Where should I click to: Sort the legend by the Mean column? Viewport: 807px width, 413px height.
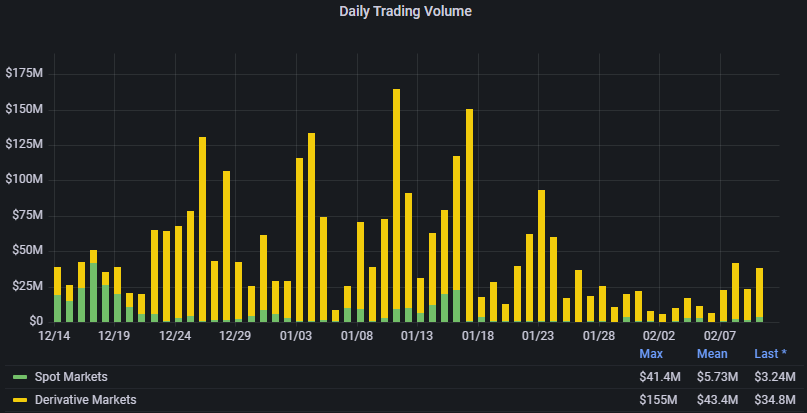tap(713, 355)
